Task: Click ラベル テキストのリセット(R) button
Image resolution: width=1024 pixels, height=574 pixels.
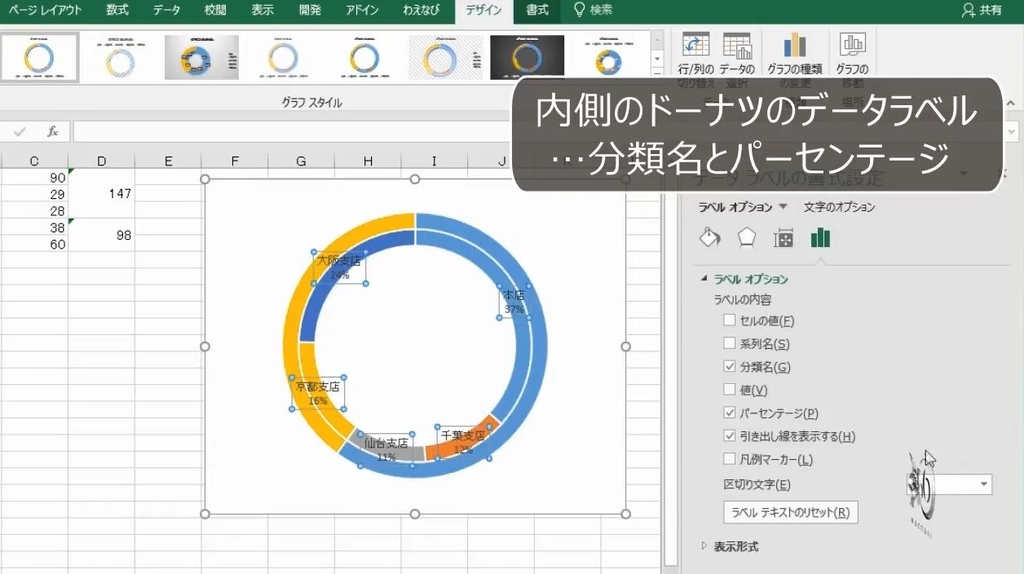Action: 790,513
